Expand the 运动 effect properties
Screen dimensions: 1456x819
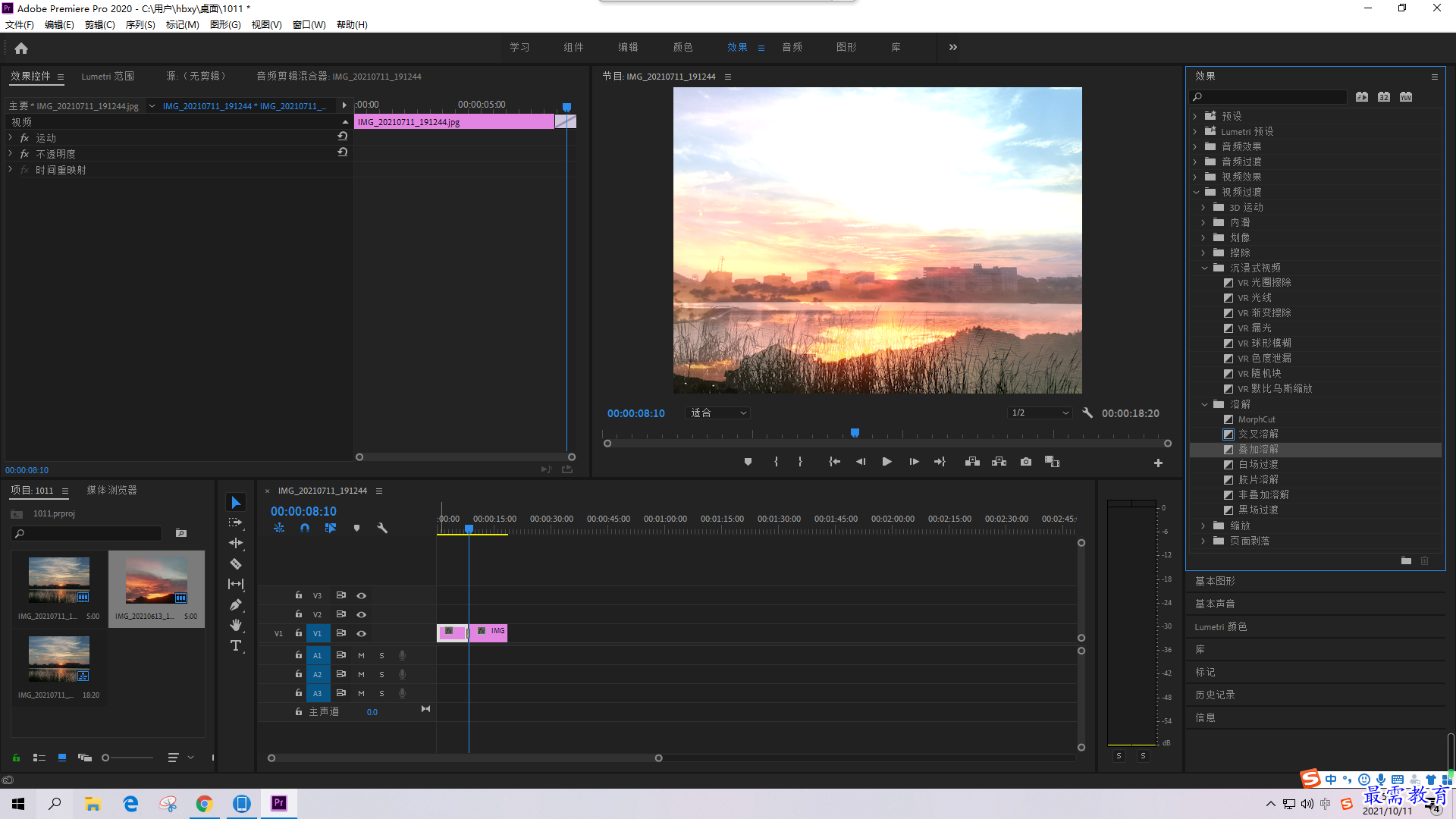coord(11,137)
